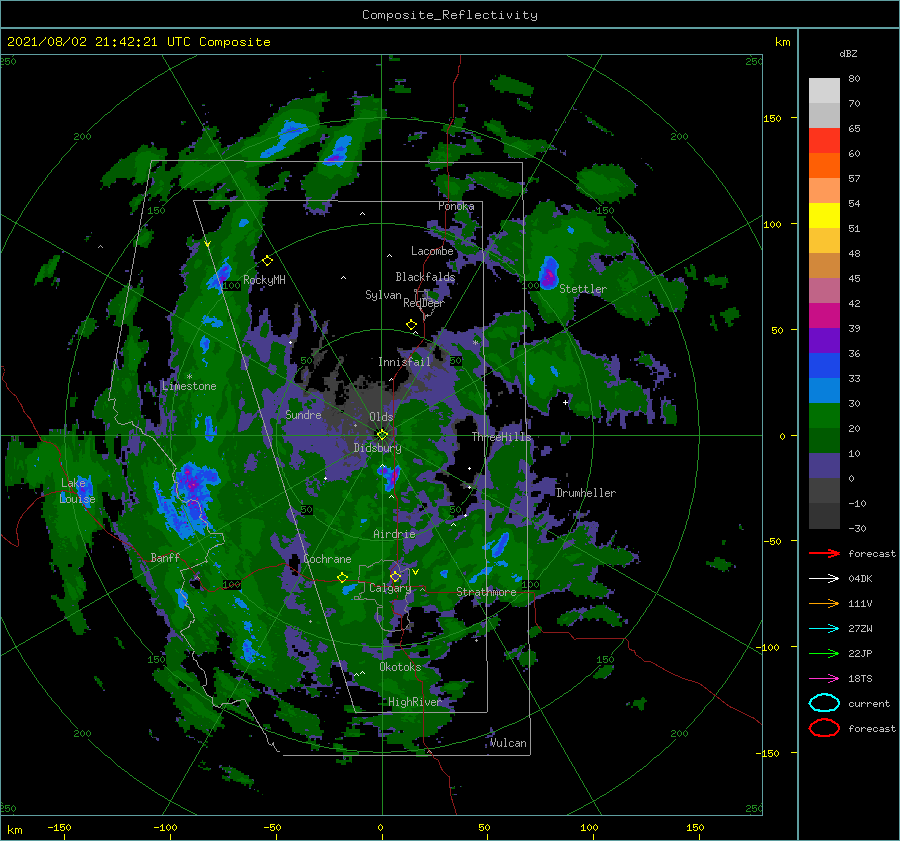The height and width of the screenshot is (841, 900).
Task: Click the Okotoks label
Action: pos(400,667)
